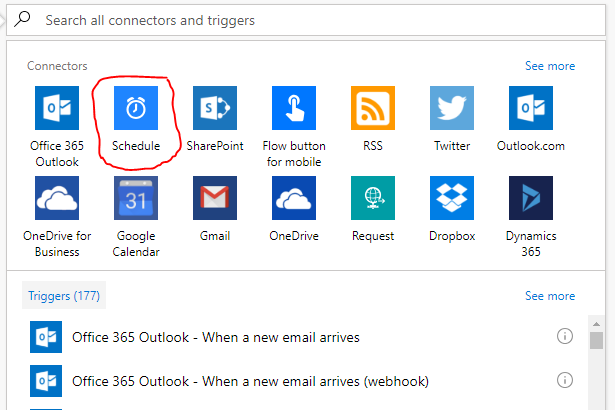This screenshot has height=410, width=615.
Task: Open the Twitter bird connector
Action: (x=452, y=108)
